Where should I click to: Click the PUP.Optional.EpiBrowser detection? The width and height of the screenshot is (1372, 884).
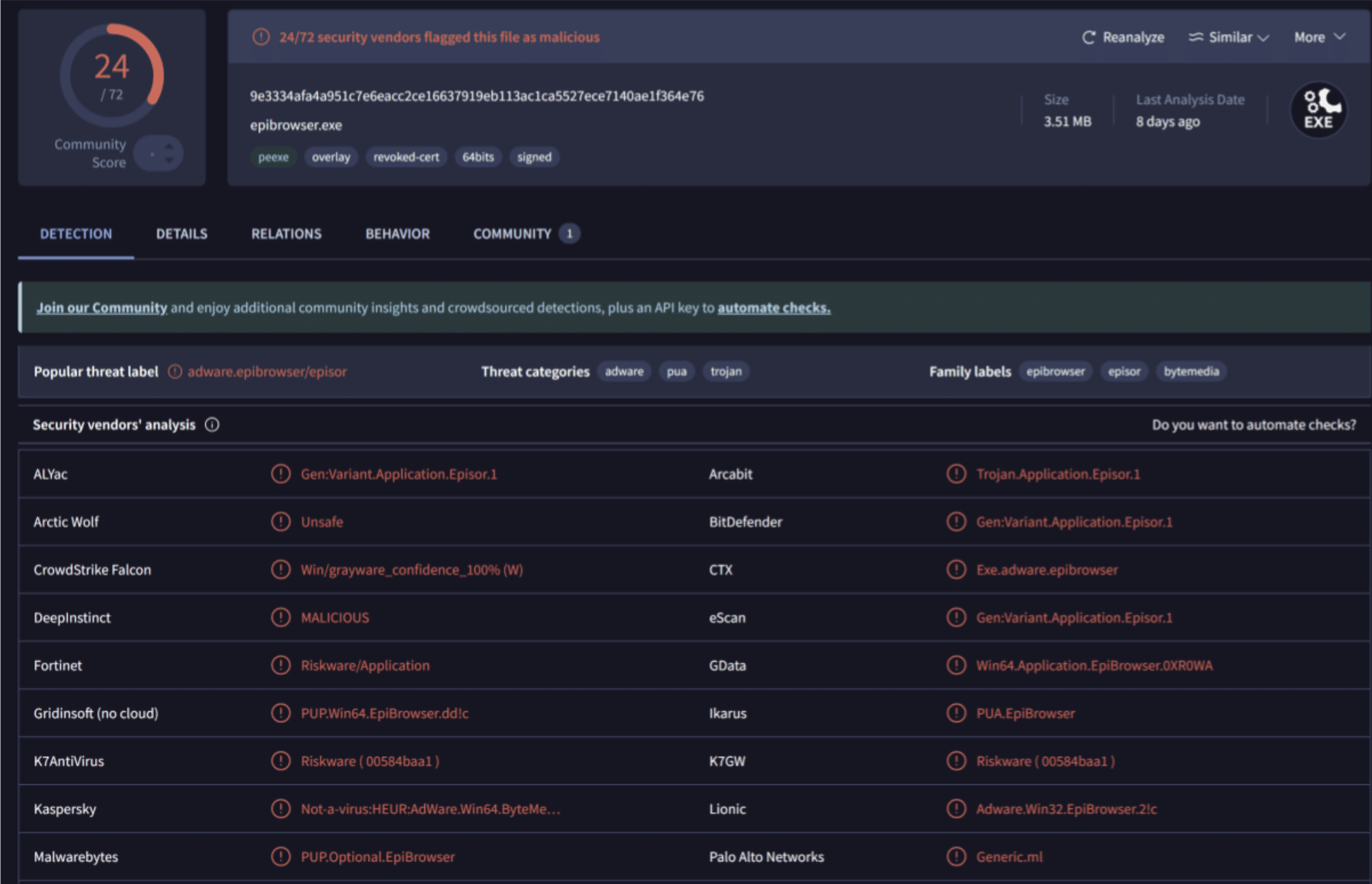tap(377, 856)
